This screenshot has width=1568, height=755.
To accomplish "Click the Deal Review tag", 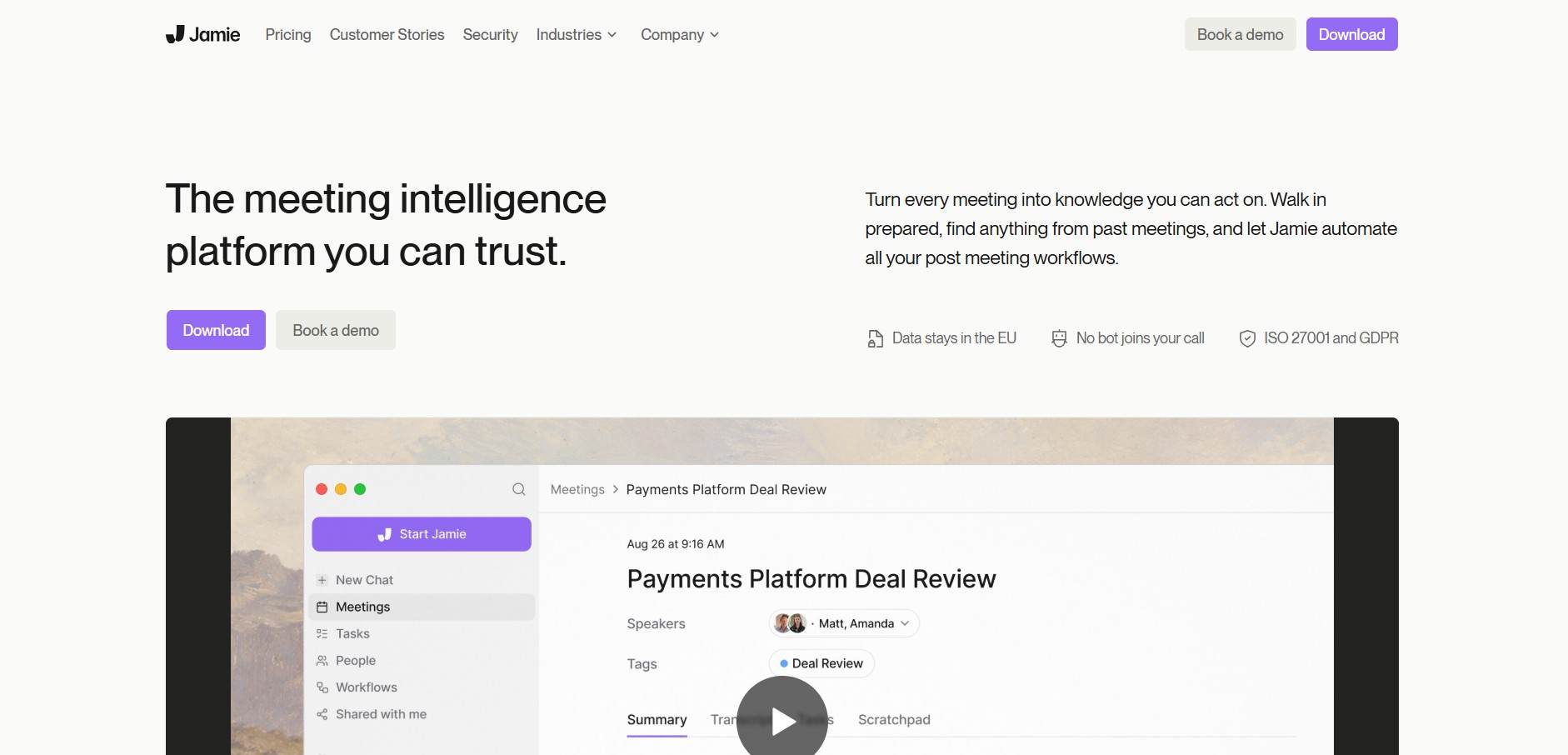I will click(821, 663).
